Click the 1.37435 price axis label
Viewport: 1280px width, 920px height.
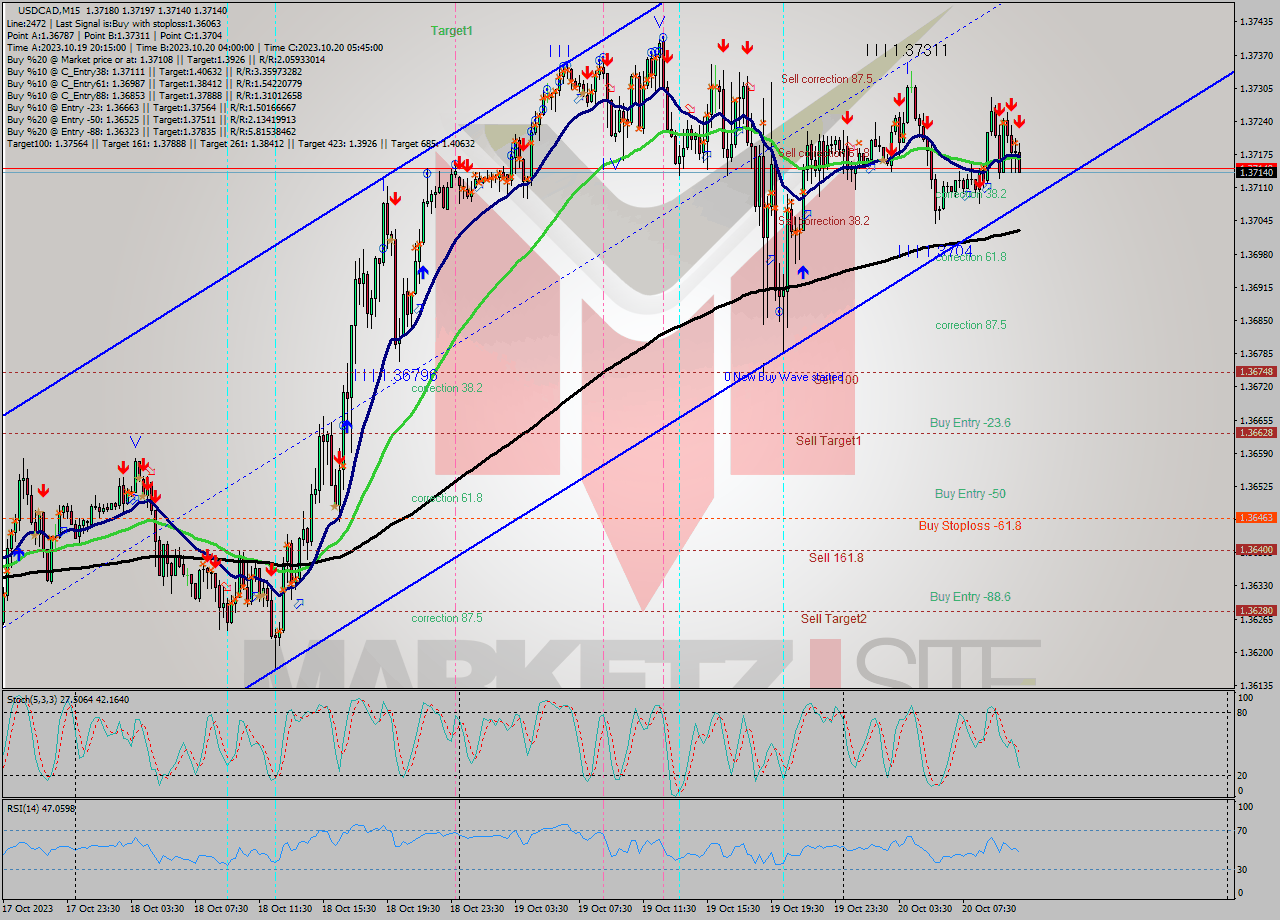click(x=1256, y=22)
